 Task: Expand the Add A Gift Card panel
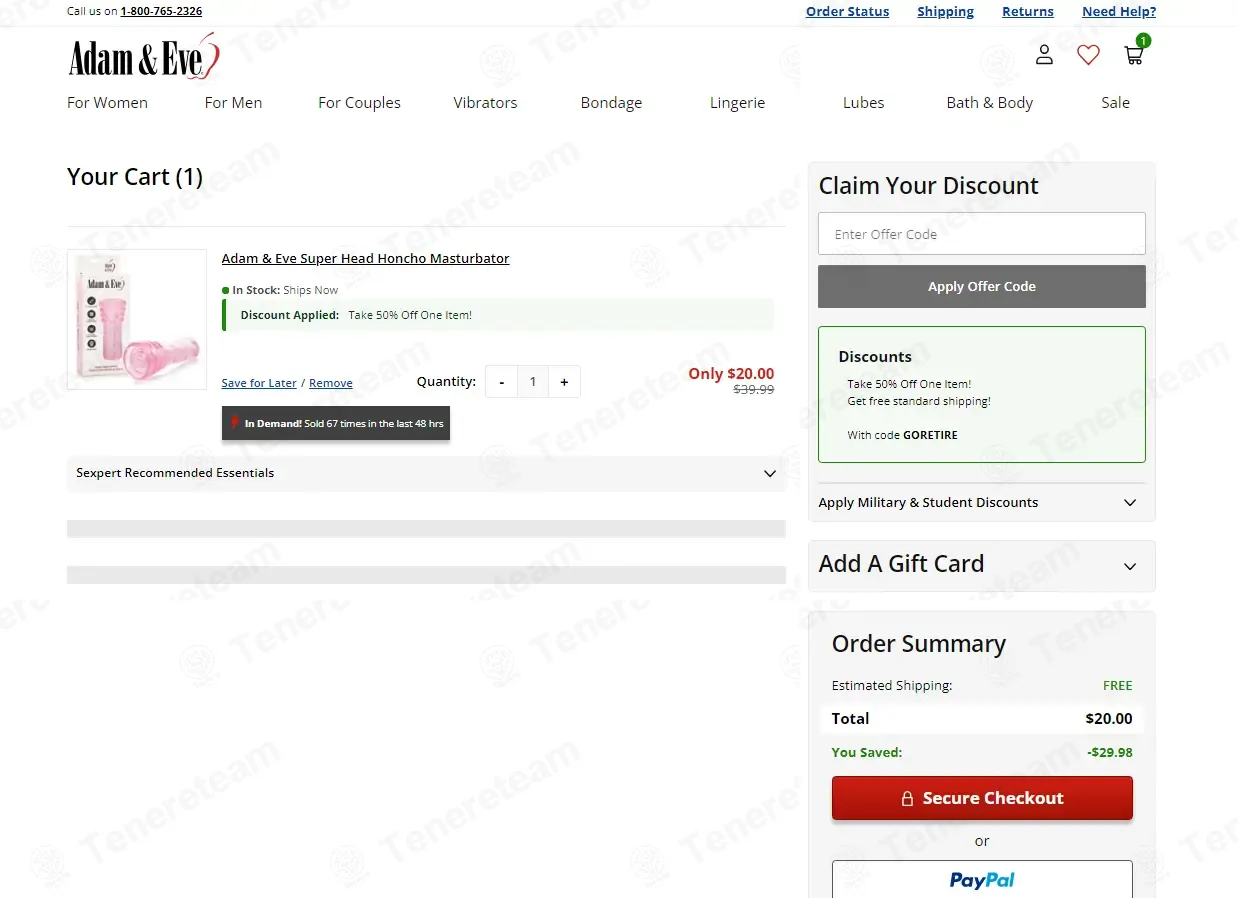(981, 565)
